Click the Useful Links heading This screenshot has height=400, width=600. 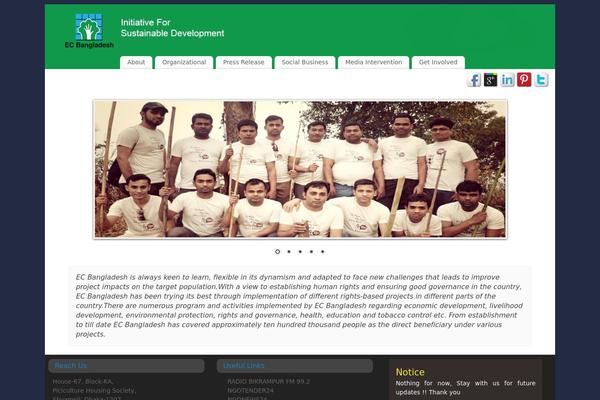click(x=244, y=366)
